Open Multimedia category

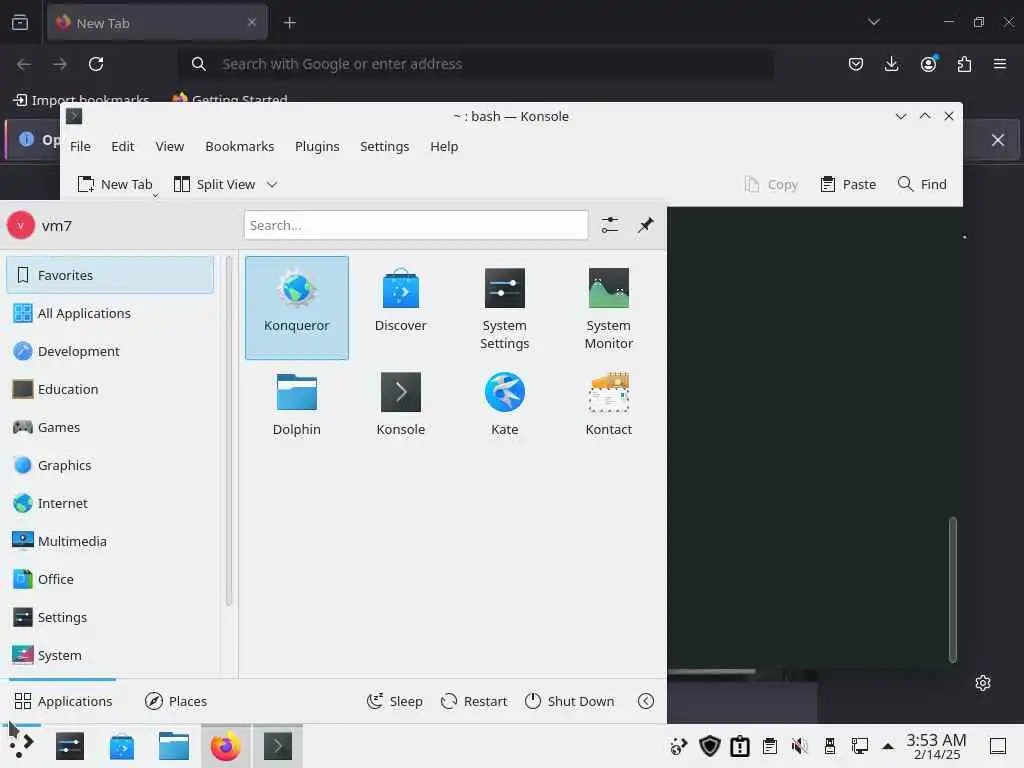tap(110, 541)
